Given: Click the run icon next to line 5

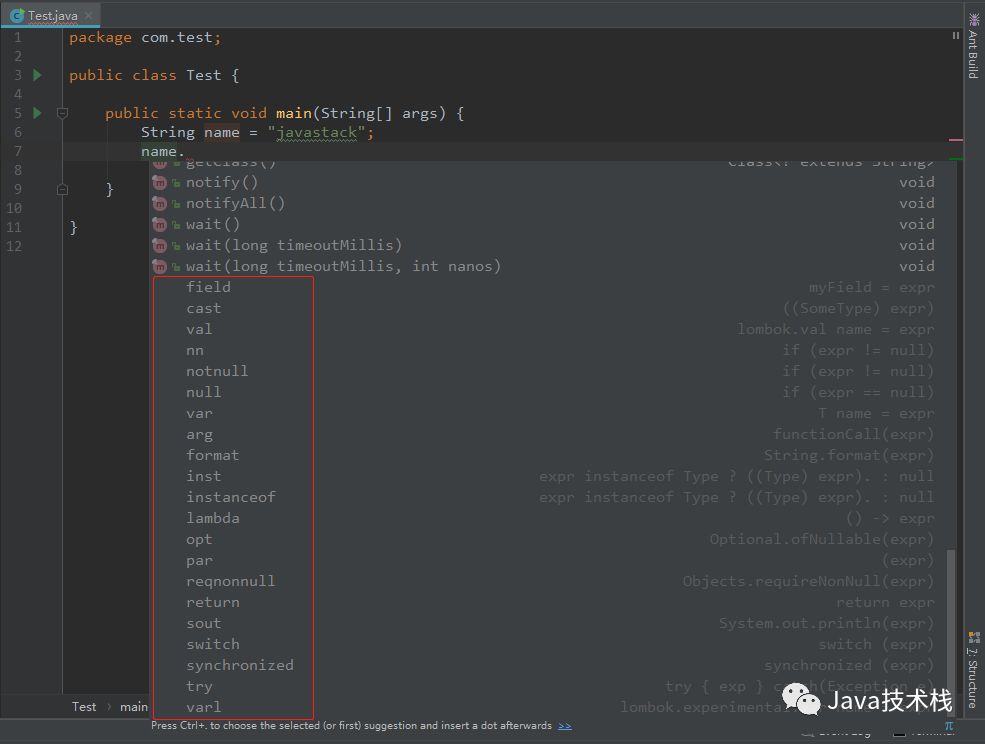Looking at the screenshot, I should 36,113.
